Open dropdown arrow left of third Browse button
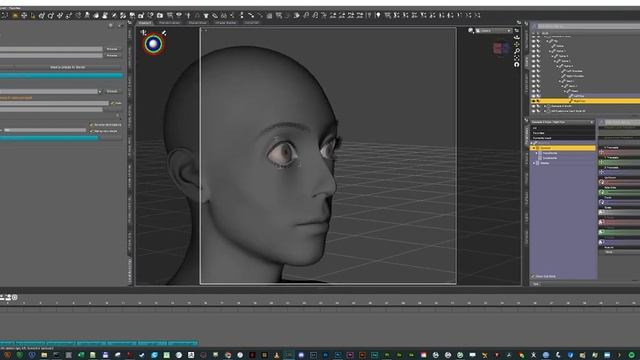Image resolution: width=640 pixels, height=360 pixels. click(x=100, y=91)
